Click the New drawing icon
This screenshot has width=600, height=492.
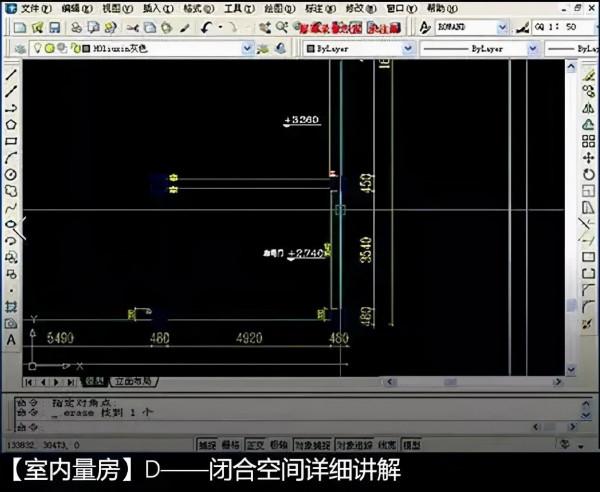coord(20,28)
